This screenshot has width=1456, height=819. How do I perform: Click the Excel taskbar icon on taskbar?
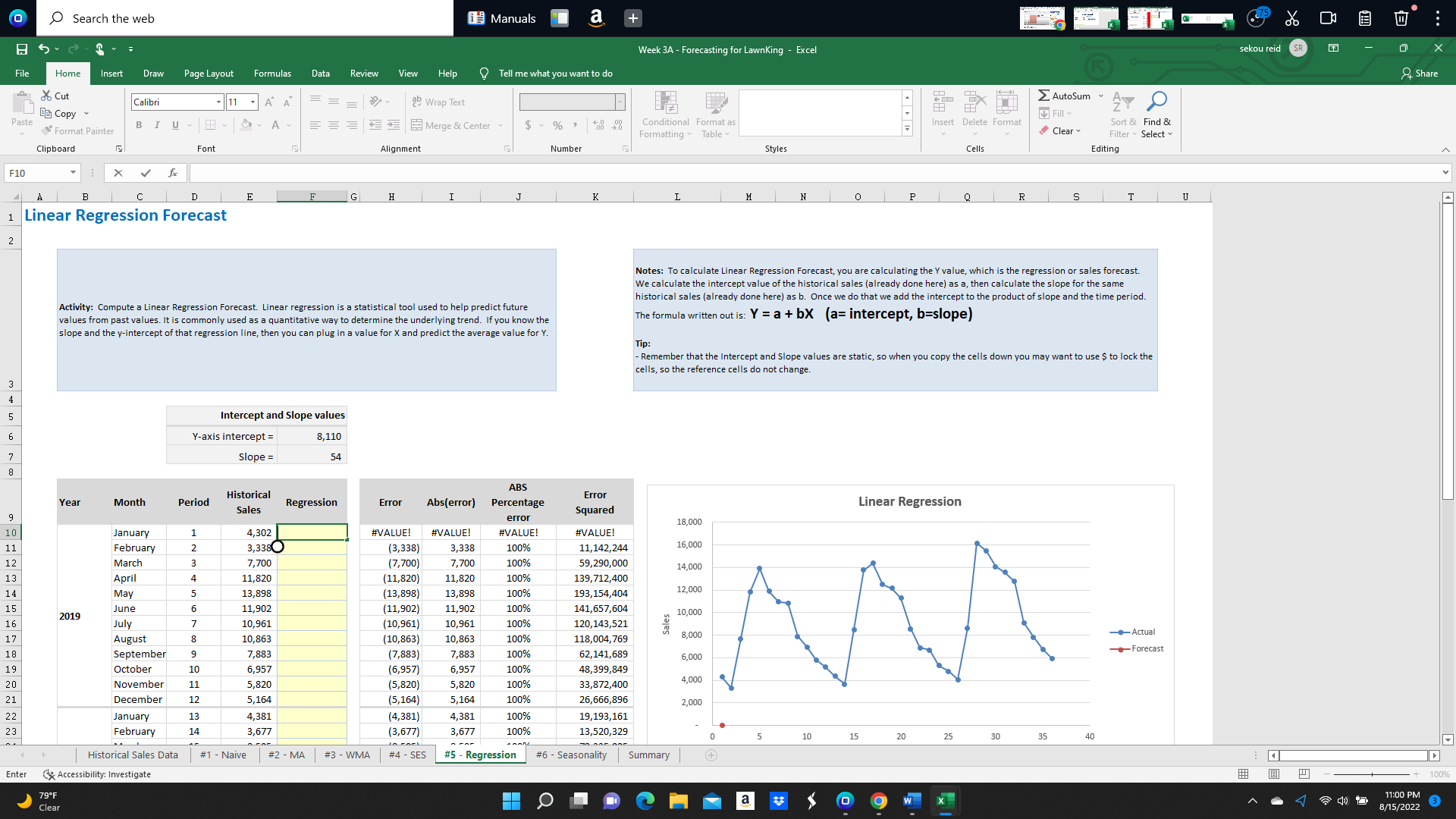pos(946,801)
